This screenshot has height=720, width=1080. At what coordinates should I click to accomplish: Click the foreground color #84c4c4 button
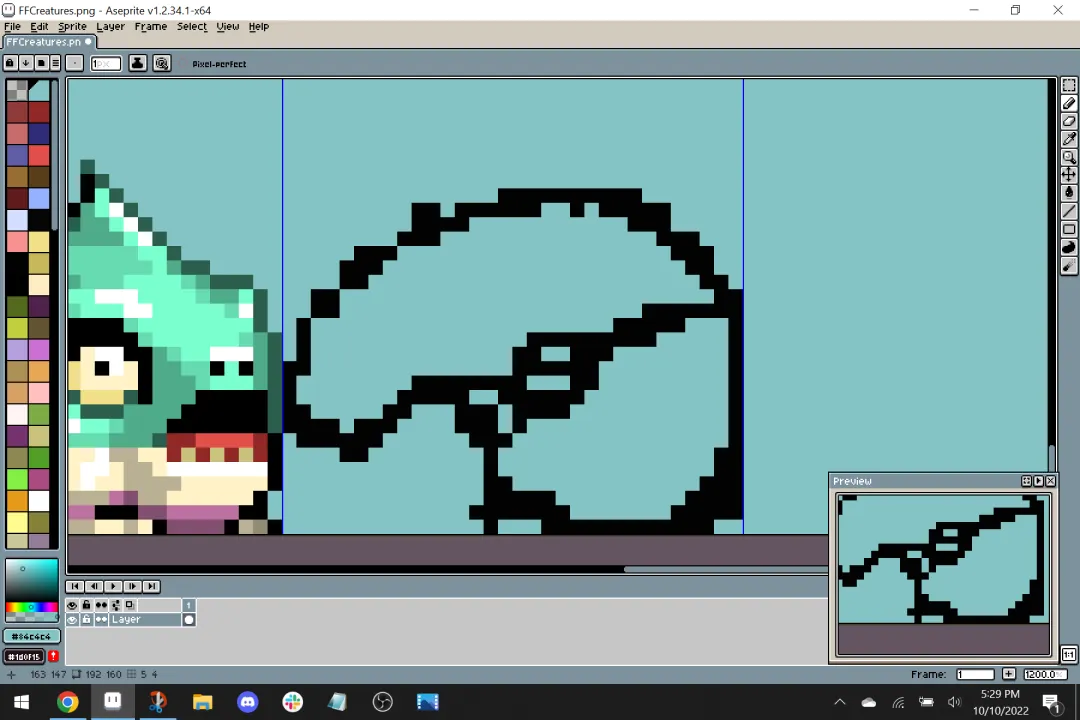32,637
